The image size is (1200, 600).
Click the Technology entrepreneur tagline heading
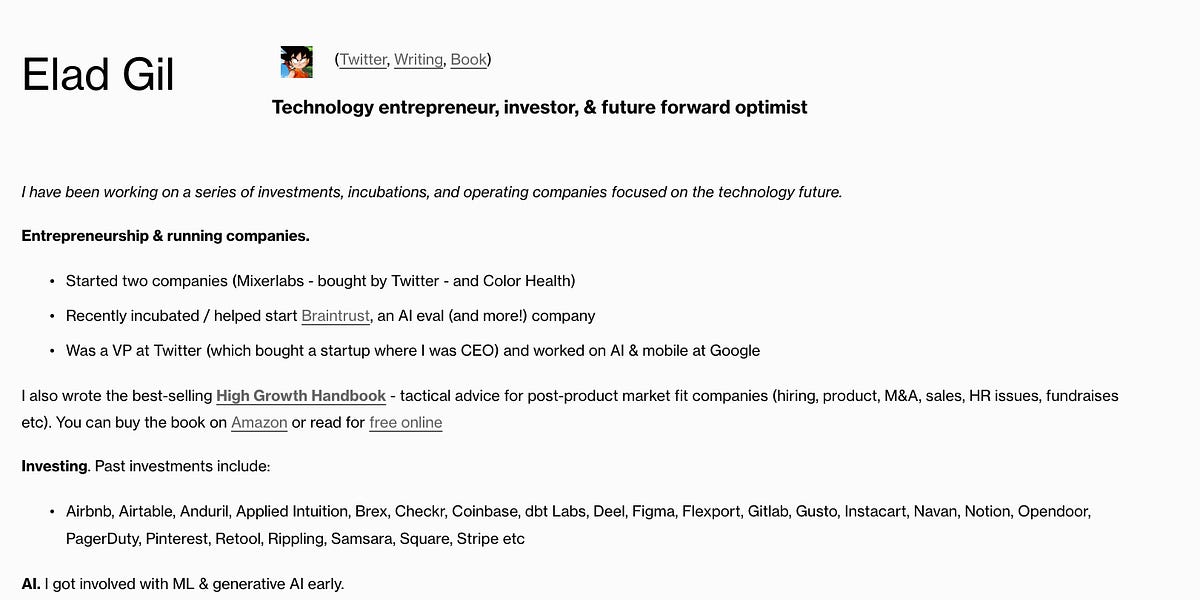540,107
